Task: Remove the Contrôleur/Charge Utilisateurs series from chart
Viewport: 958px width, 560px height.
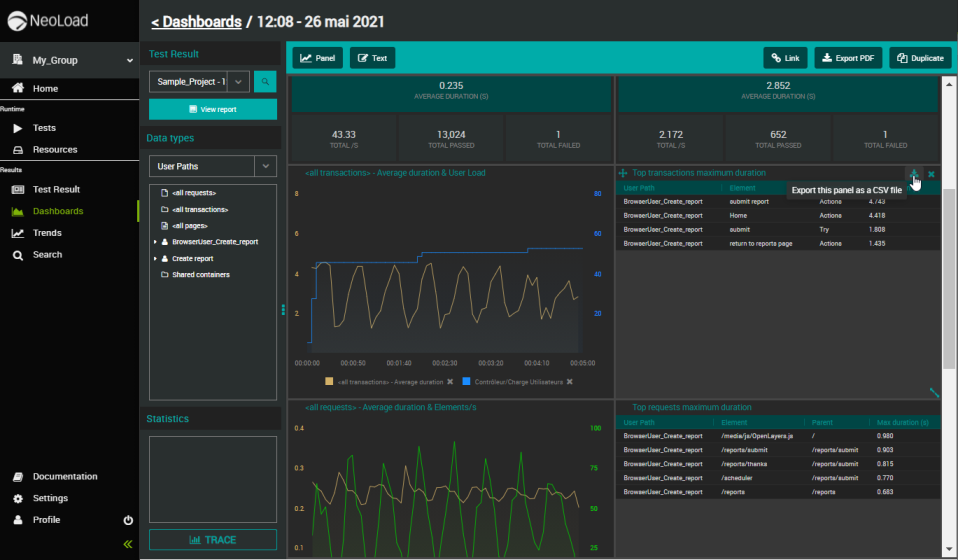Action: pos(570,382)
